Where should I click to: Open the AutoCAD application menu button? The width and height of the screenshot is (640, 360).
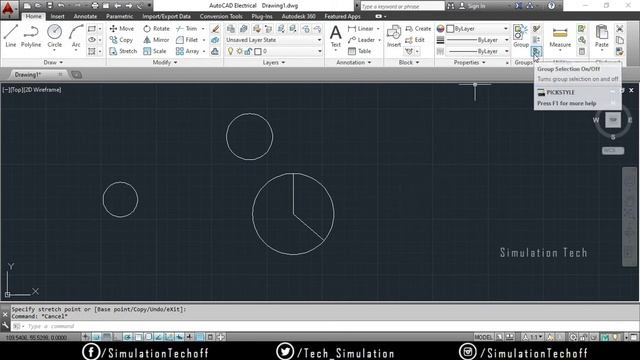[x=8, y=9]
